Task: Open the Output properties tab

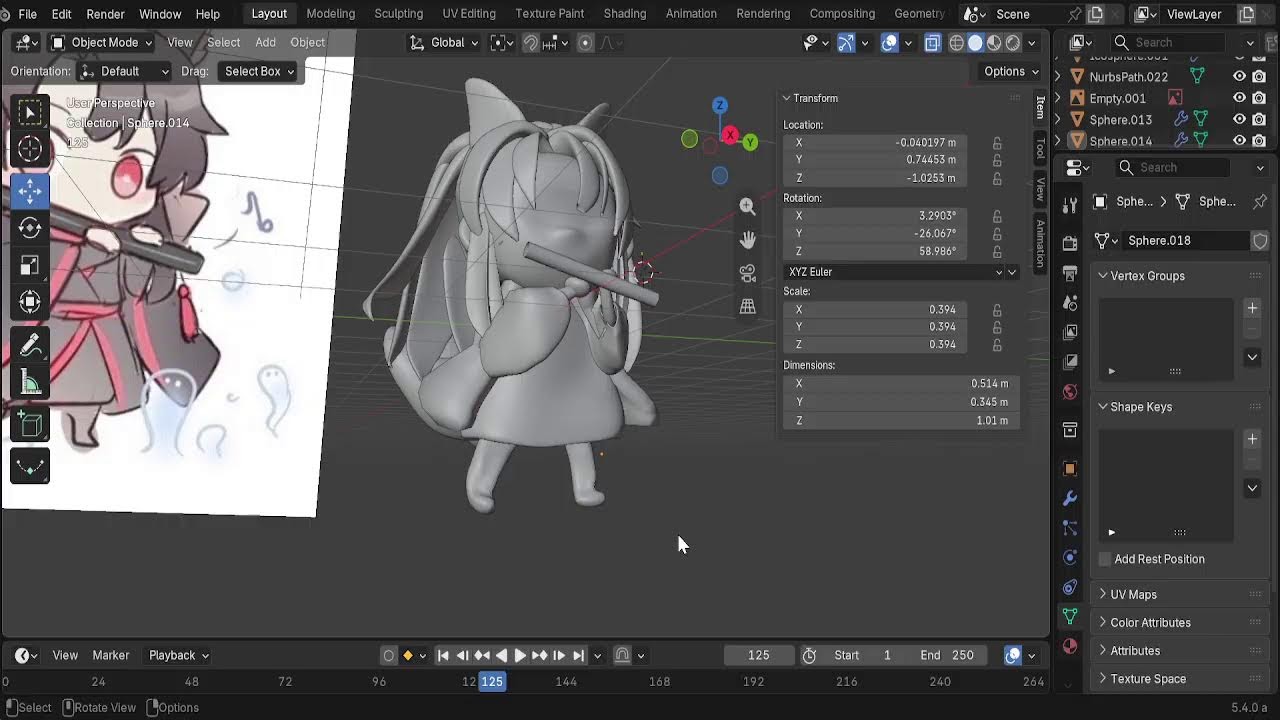Action: click(1070, 273)
